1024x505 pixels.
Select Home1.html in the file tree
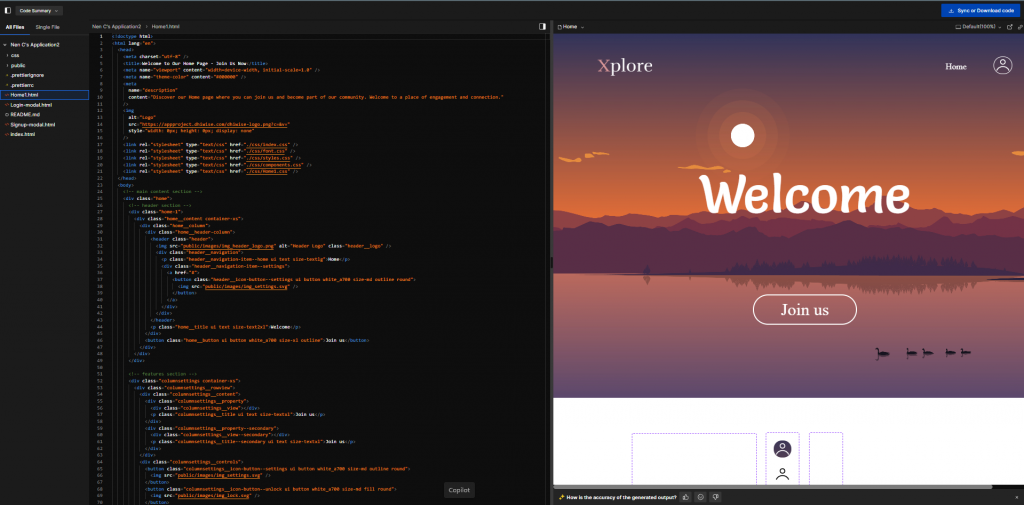click(x=44, y=95)
